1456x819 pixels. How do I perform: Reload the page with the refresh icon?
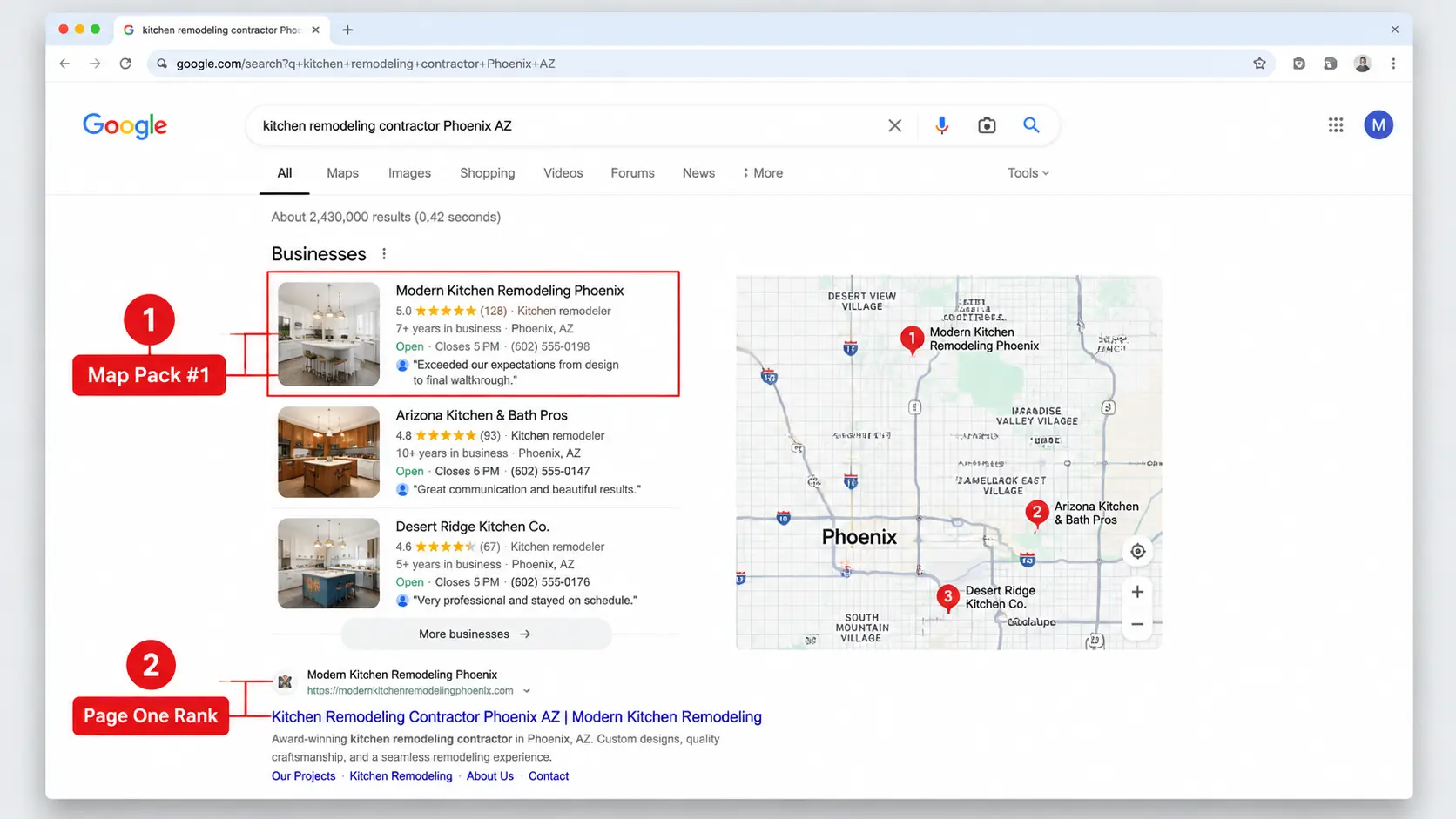coord(125,64)
